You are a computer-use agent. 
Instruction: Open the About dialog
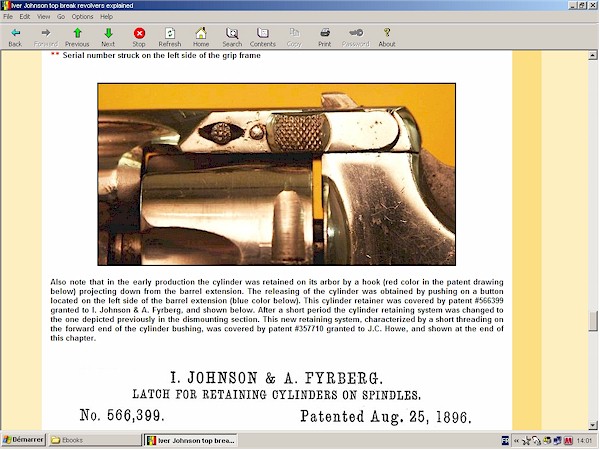[x=387, y=37]
